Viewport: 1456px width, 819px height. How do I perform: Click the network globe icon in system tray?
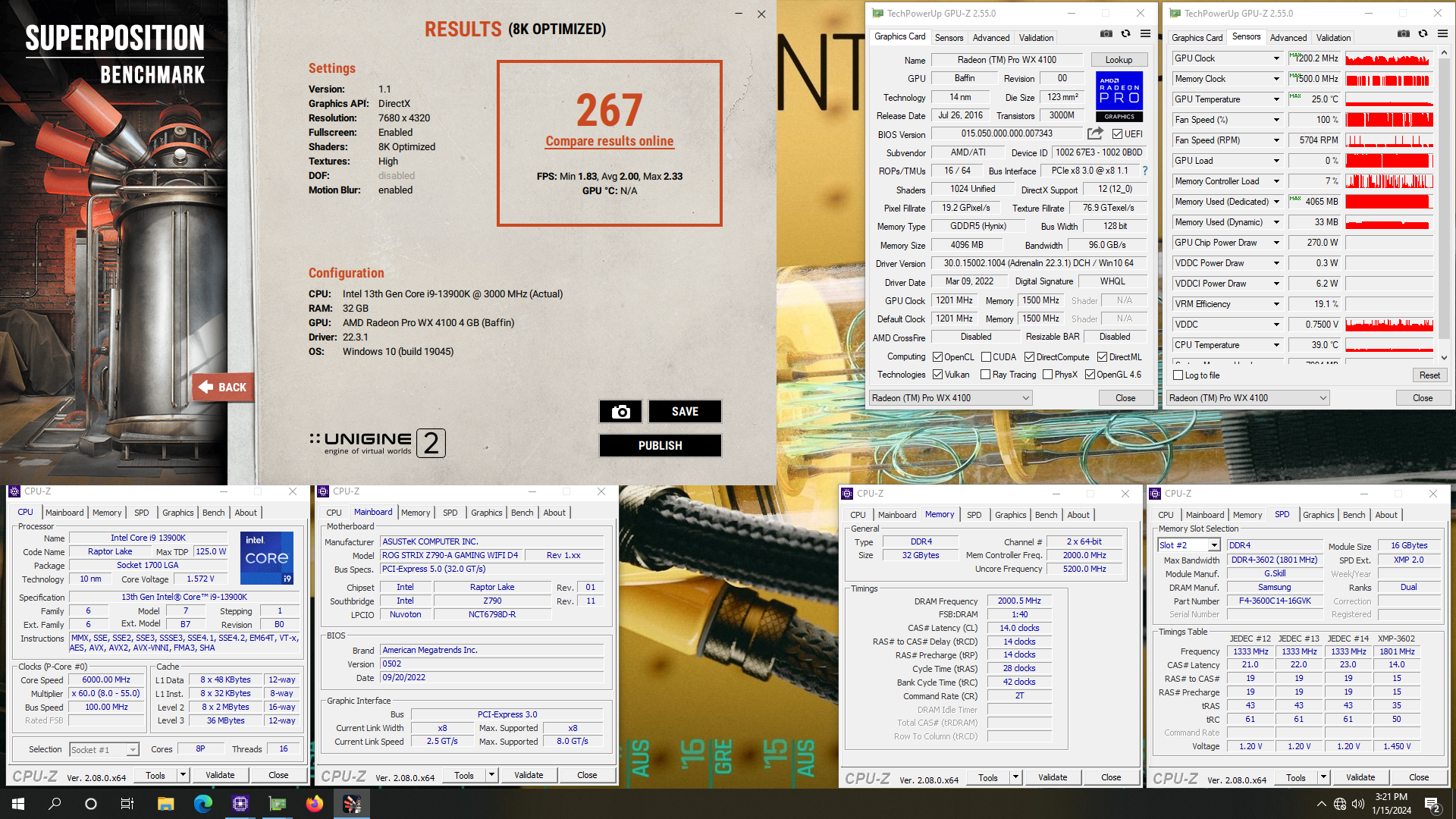[x=1340, y=804]
